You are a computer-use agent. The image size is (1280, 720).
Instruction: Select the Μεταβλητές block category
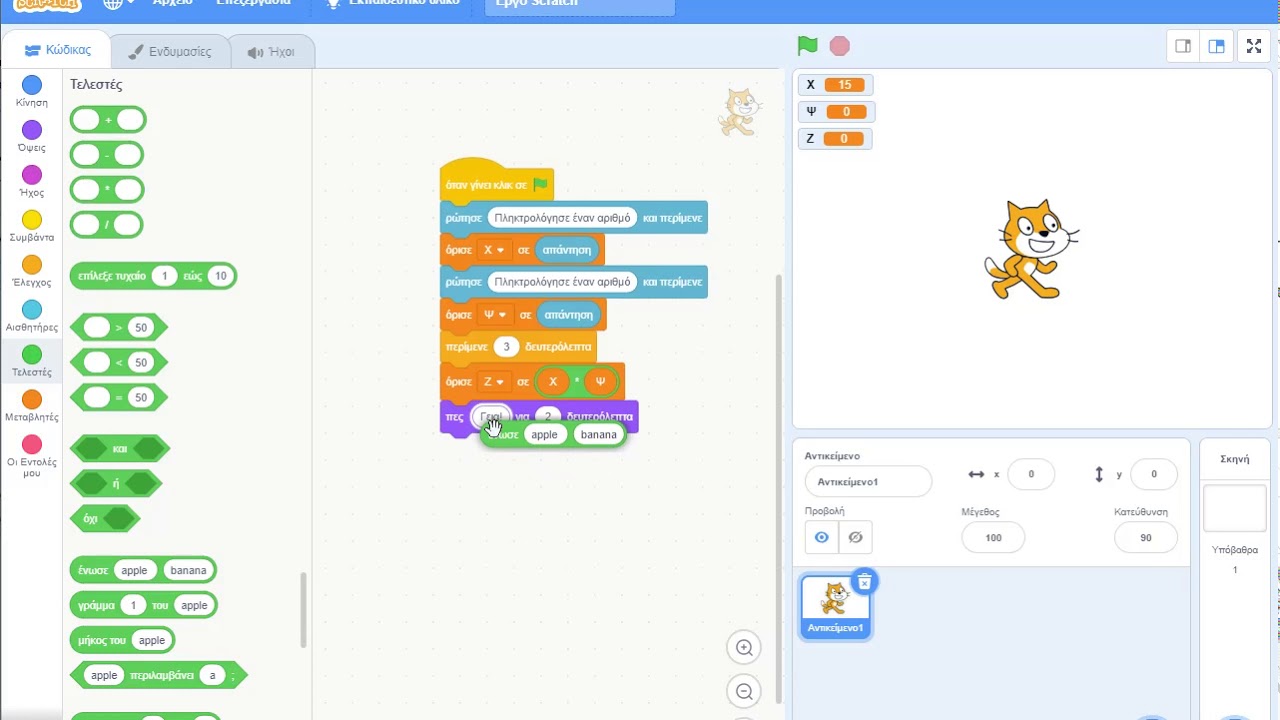(32, 407)
